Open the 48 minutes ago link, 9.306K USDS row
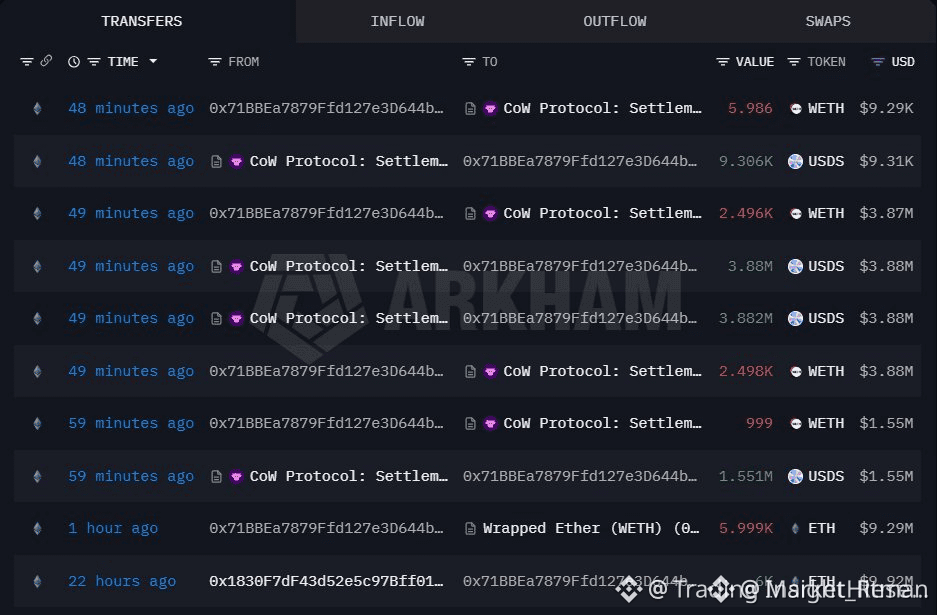Screen dimensions: 937x615 tap(131, 161)
